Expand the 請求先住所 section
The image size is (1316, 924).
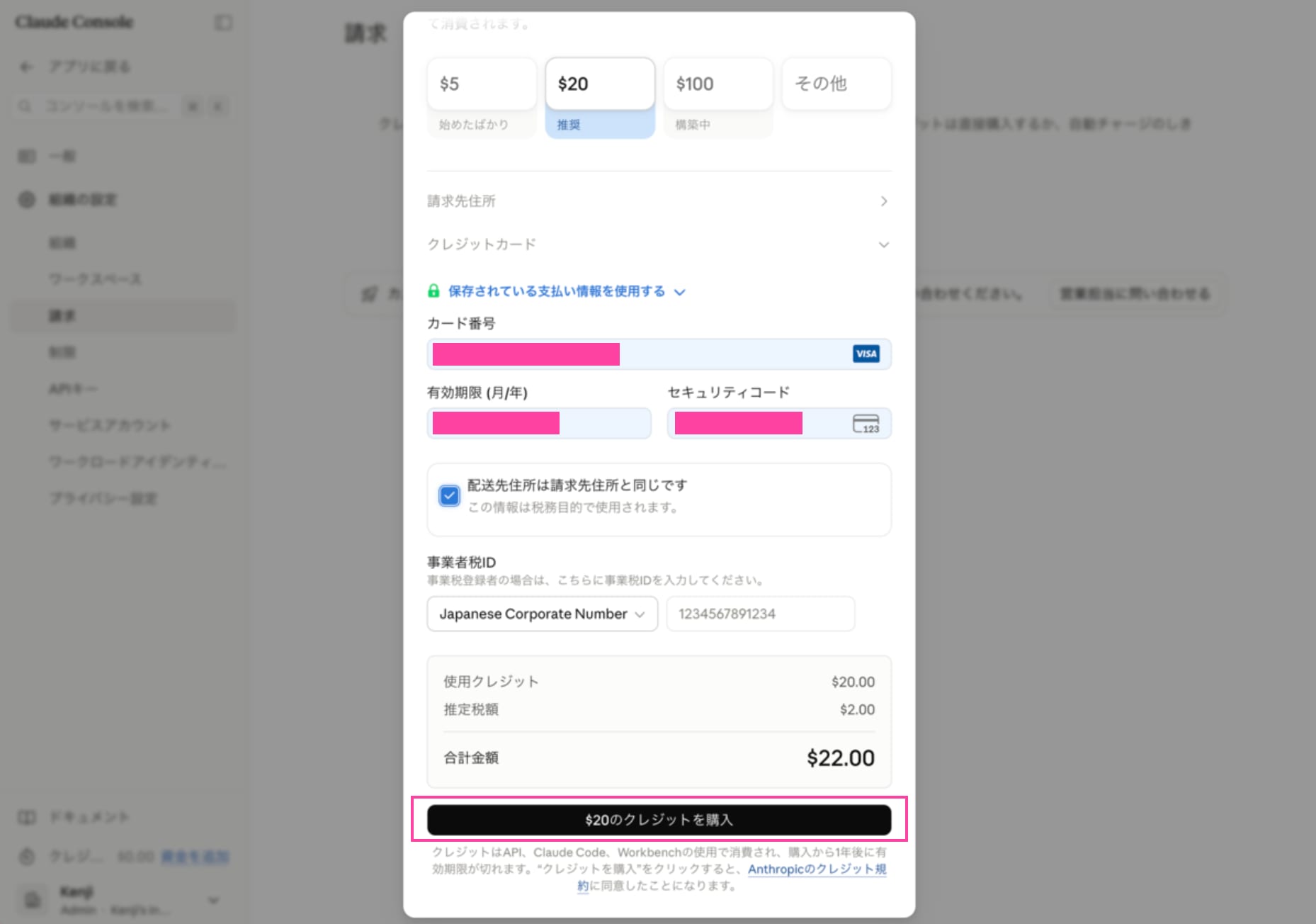click(659, 201)
